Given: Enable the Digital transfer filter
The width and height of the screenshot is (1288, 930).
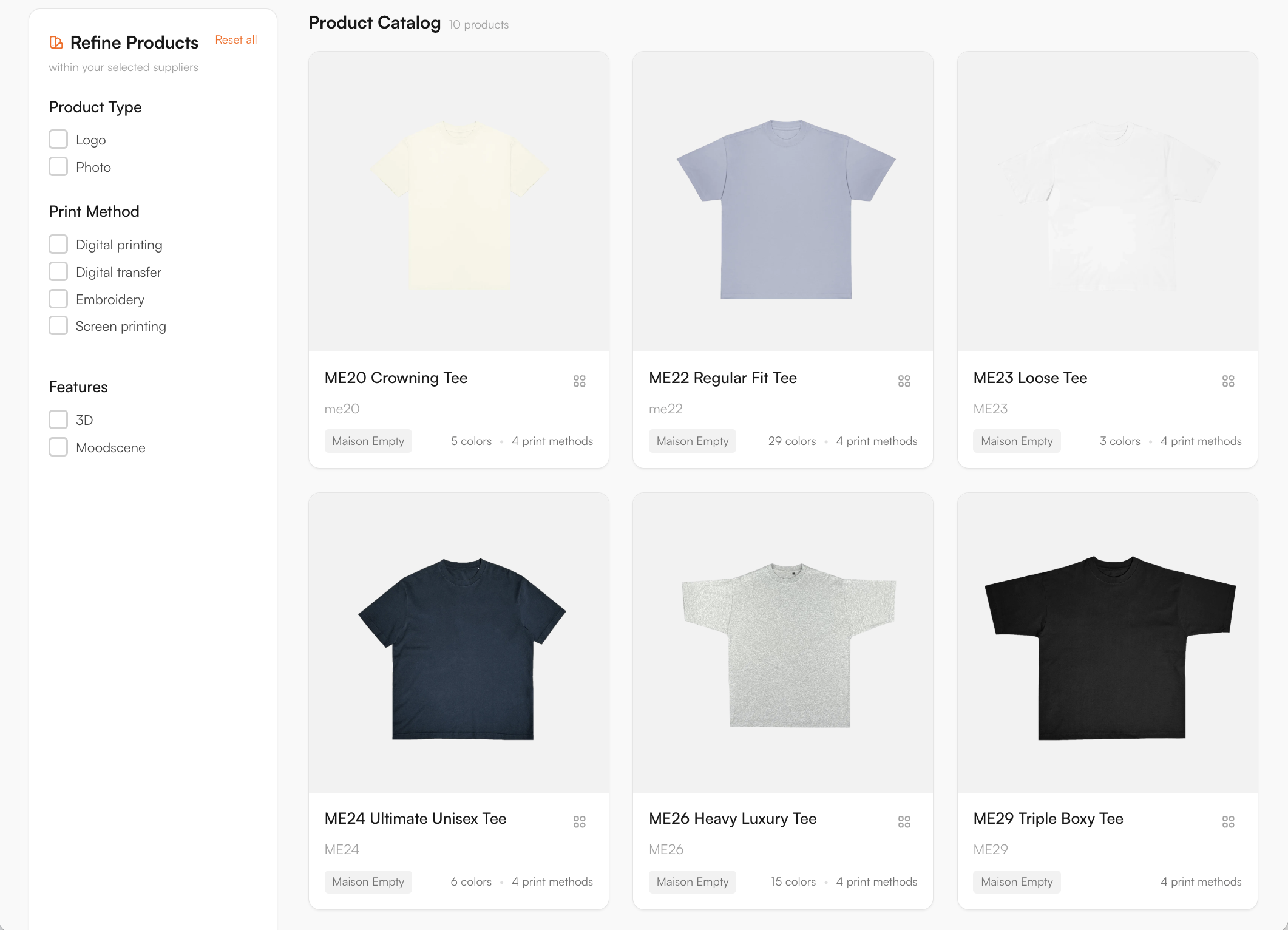Looking at the screenshot, I should [x=58, y=271].
